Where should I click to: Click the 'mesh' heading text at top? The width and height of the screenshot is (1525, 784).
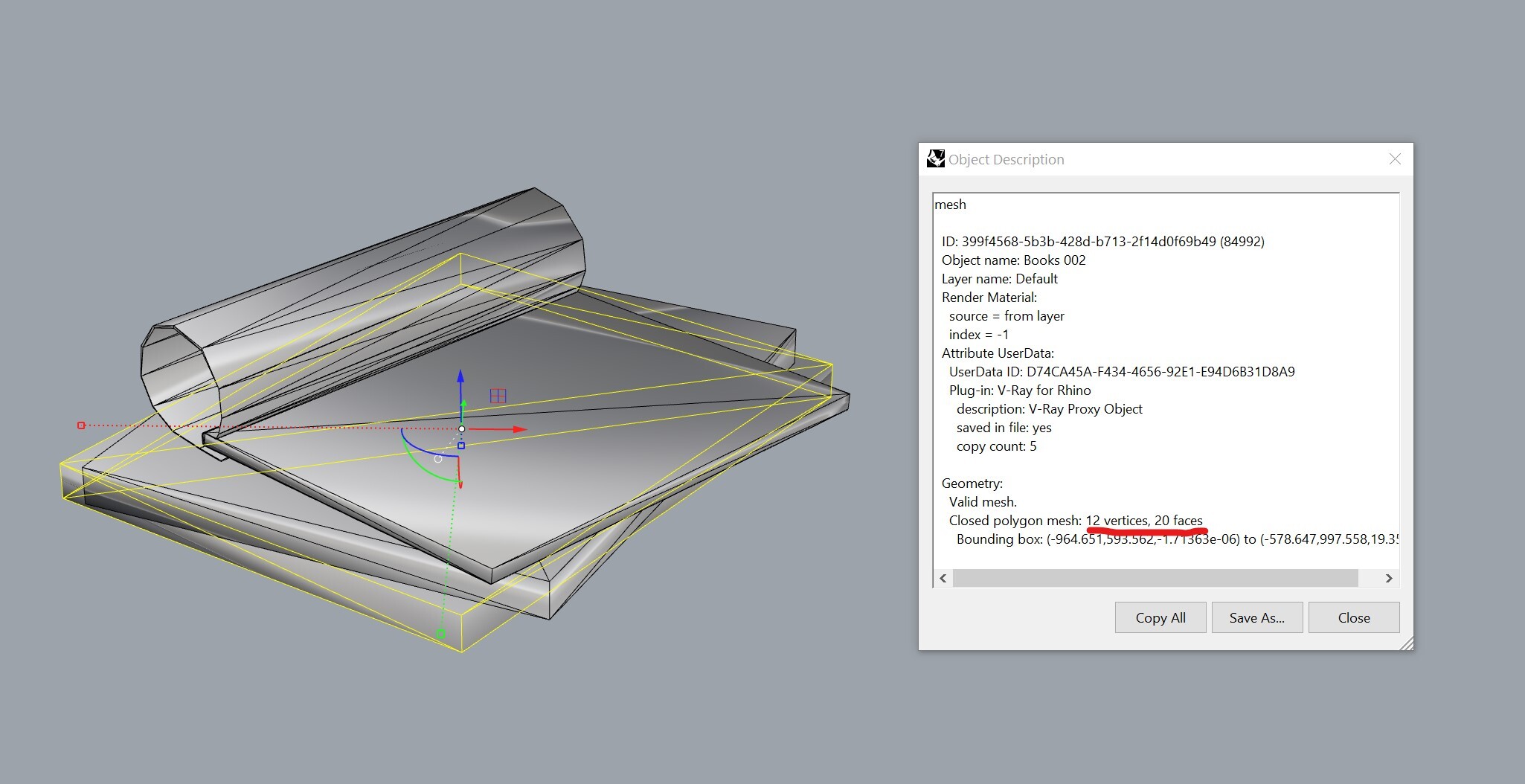(950, 205)
